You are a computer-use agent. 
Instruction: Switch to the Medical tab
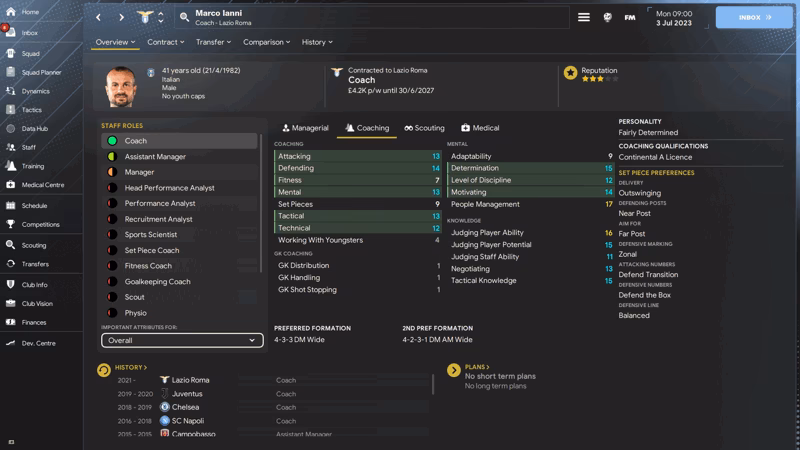480,128
